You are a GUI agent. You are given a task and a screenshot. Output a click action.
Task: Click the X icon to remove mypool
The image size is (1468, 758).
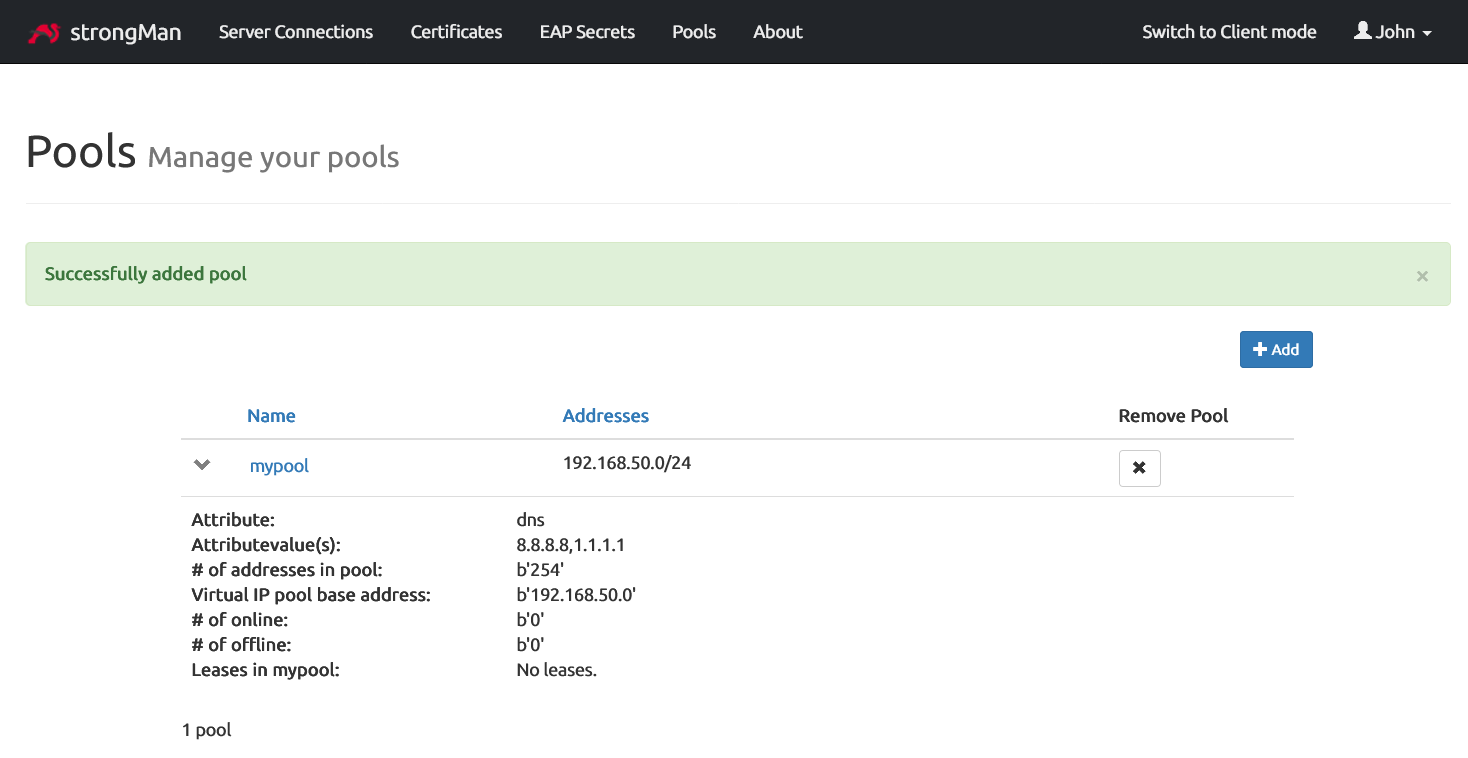1139,468
